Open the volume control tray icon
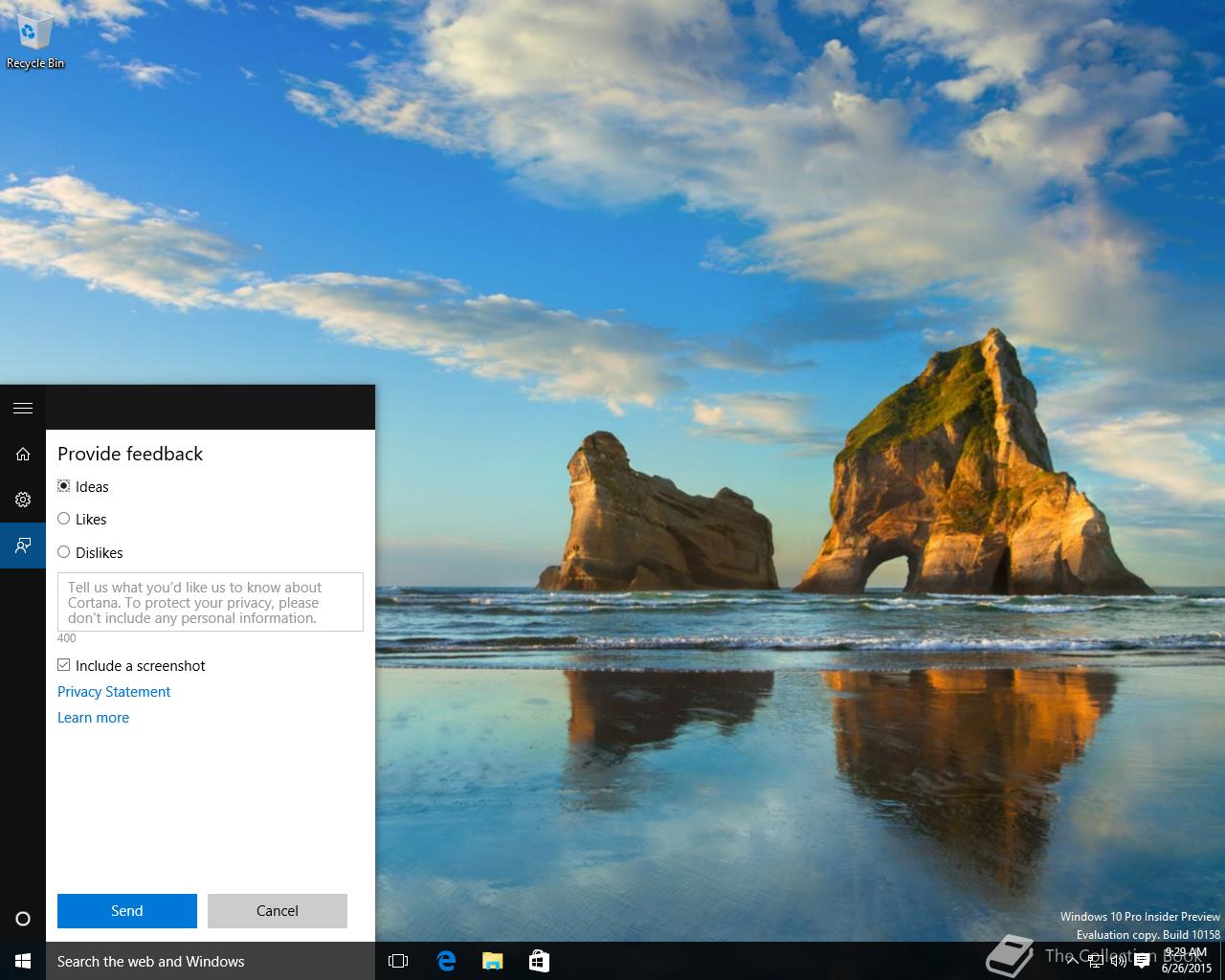This screenshot has height=980, width=1225. point(1118,961)
